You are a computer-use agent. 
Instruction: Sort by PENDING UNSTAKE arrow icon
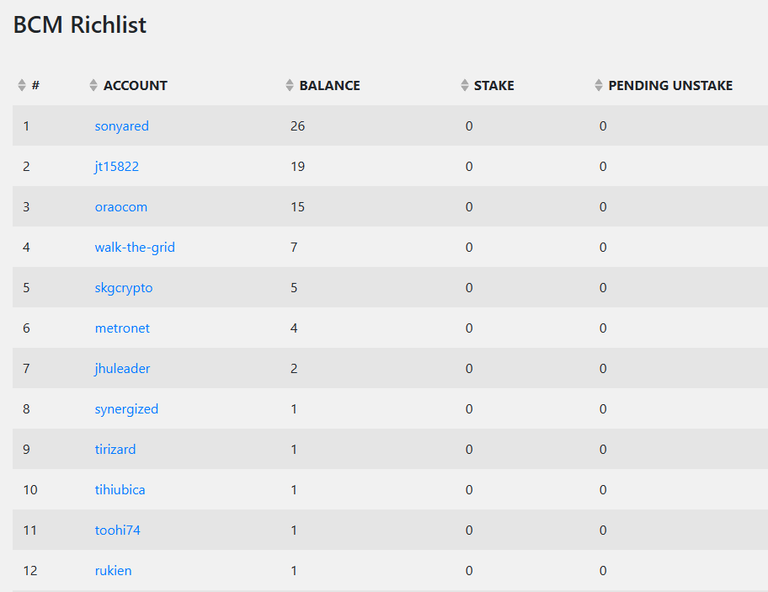(599, 85)
